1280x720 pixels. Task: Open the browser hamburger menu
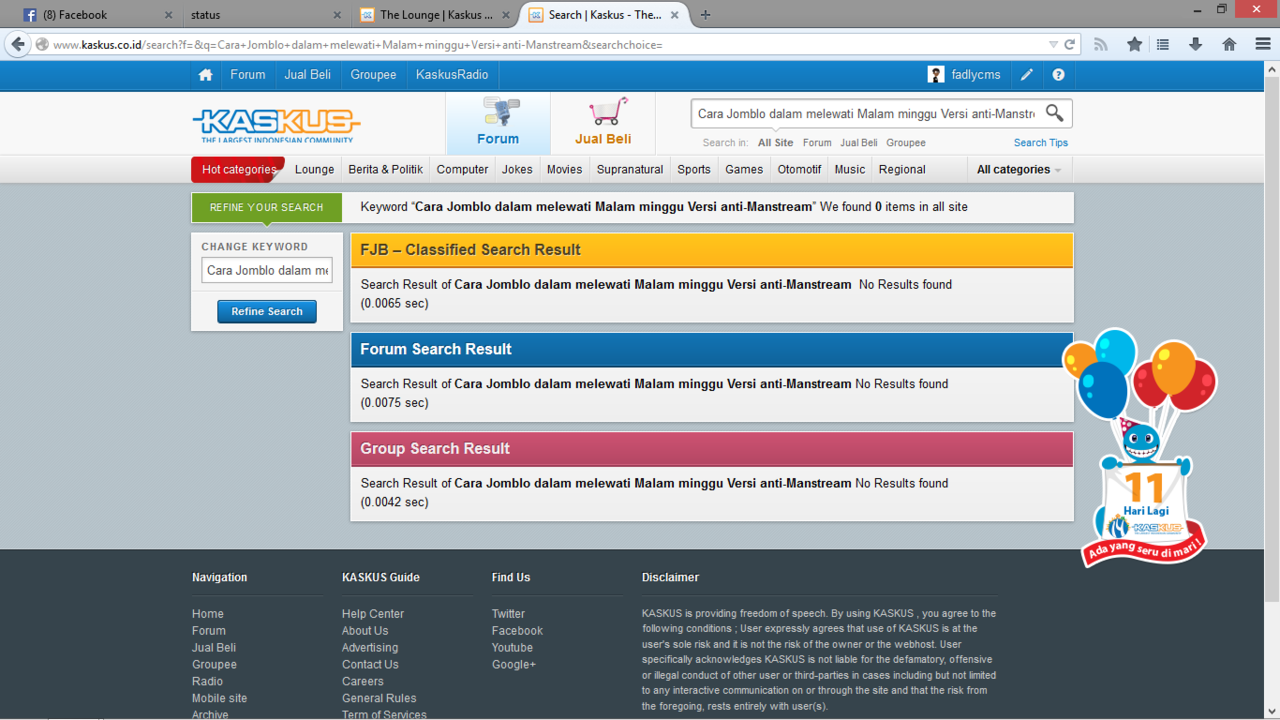click(1263, 44)
